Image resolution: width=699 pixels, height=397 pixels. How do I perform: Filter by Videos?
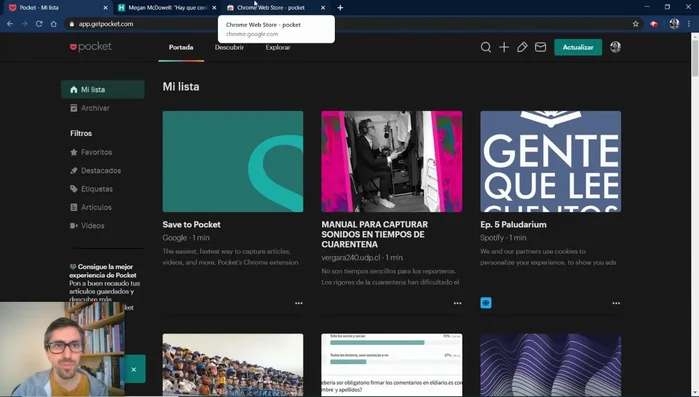pos(87,225)
